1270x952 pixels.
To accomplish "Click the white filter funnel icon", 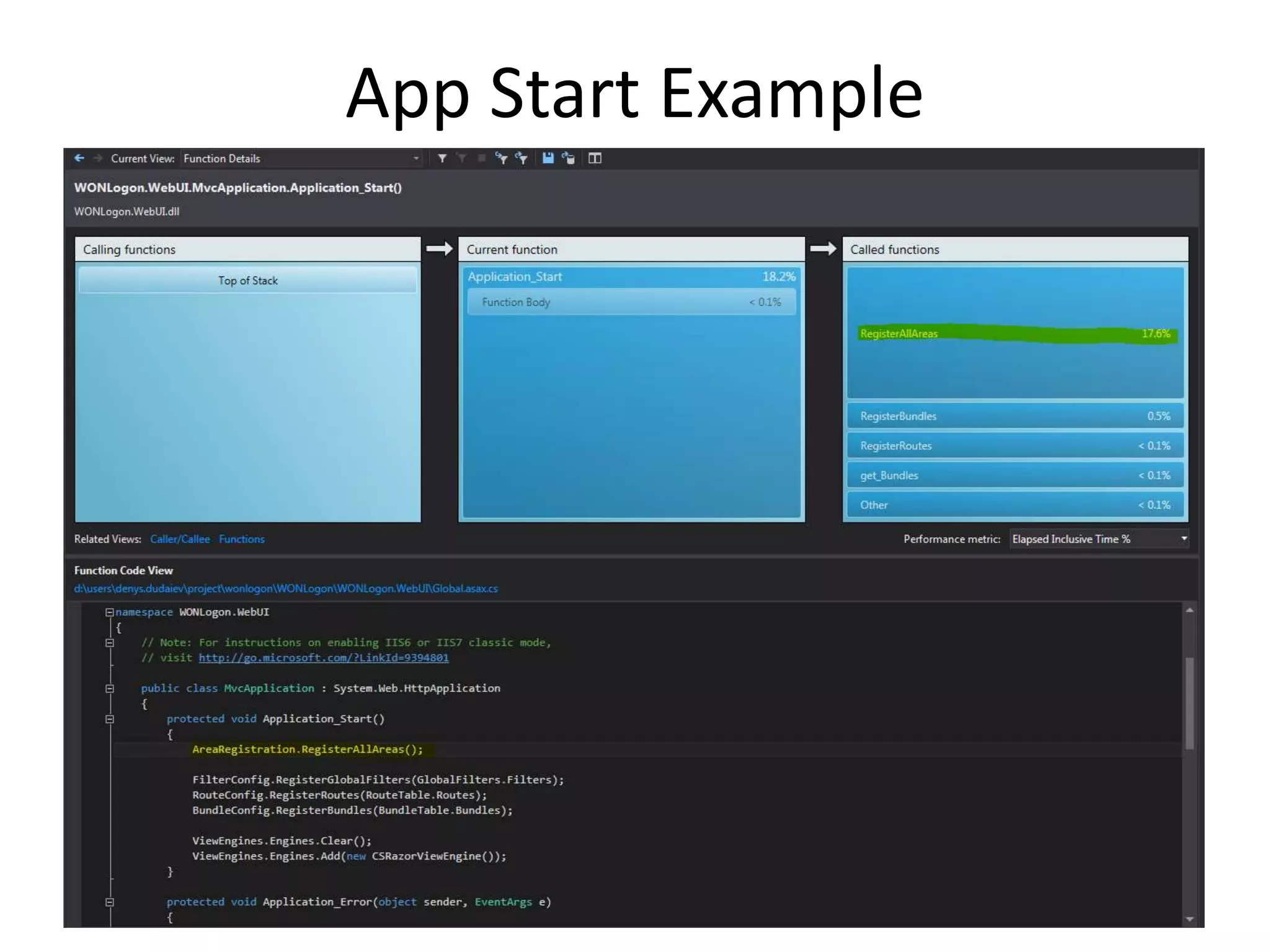I will 442,159.
